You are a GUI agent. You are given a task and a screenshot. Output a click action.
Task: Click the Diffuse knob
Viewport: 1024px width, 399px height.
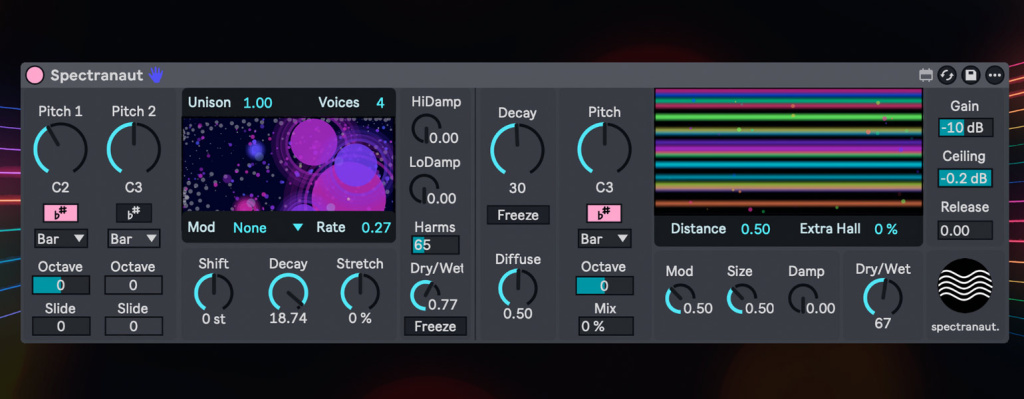click(x=518, y=288)
